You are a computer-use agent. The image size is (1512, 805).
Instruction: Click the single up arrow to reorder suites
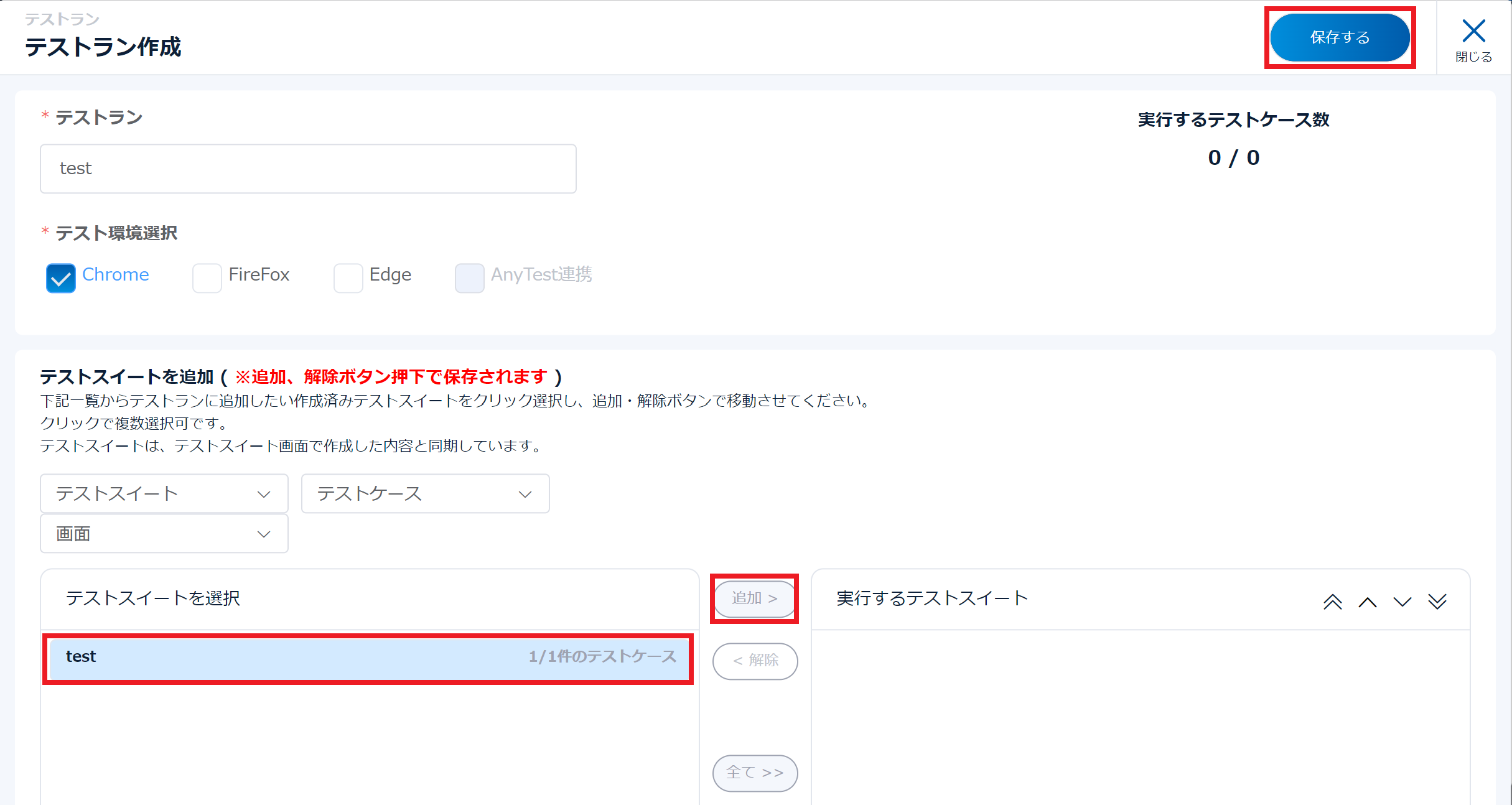(1368, 601)
